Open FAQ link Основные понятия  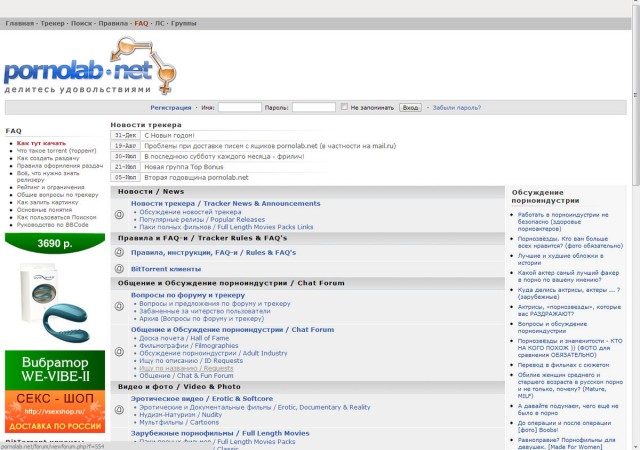tap(44, 209)
